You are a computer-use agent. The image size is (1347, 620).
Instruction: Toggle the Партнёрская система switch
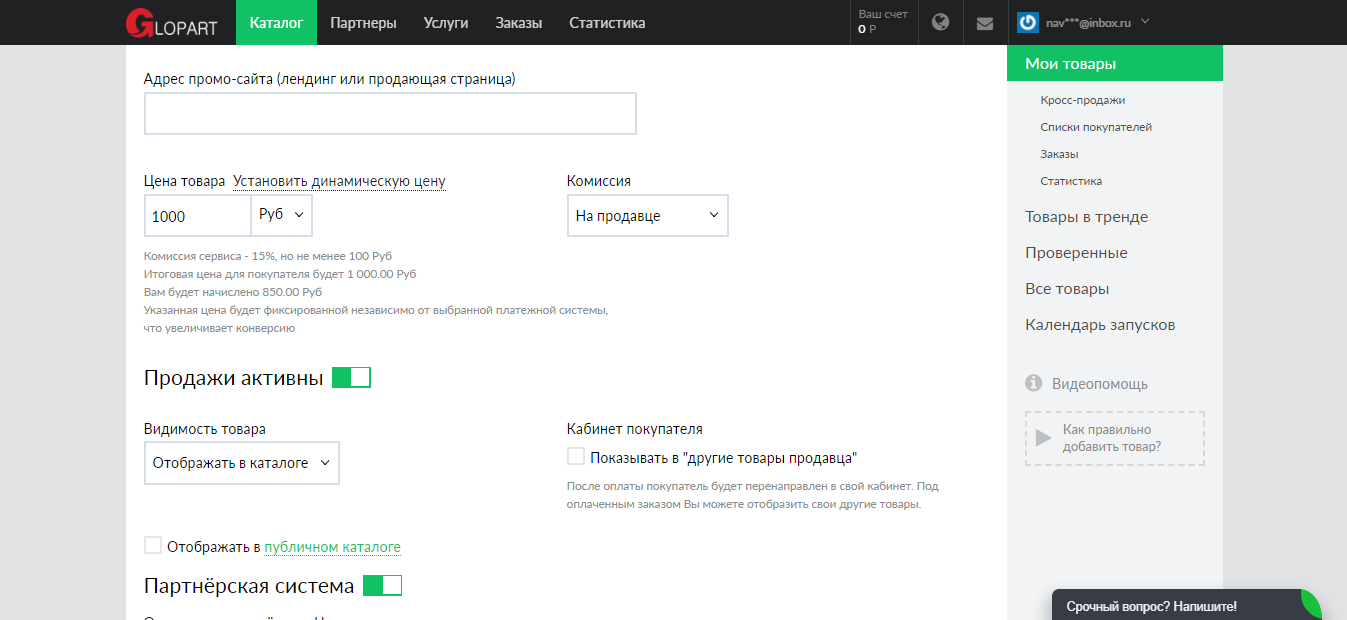point(382,585)
